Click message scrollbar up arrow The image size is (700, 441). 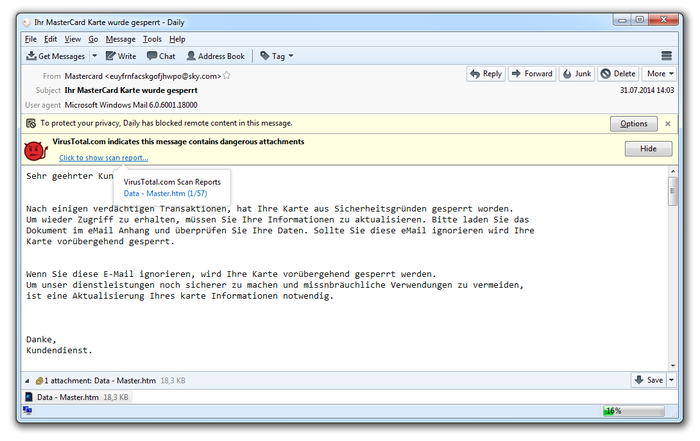coord(673,171)
